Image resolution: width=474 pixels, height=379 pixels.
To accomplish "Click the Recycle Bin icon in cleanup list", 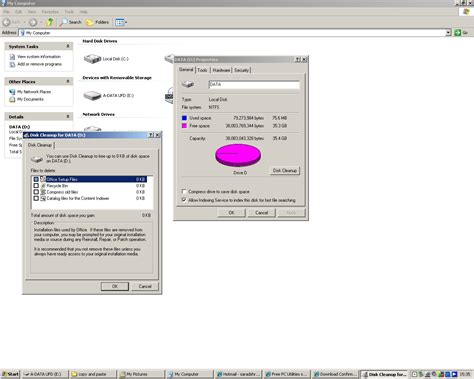I will coord(43,186).
